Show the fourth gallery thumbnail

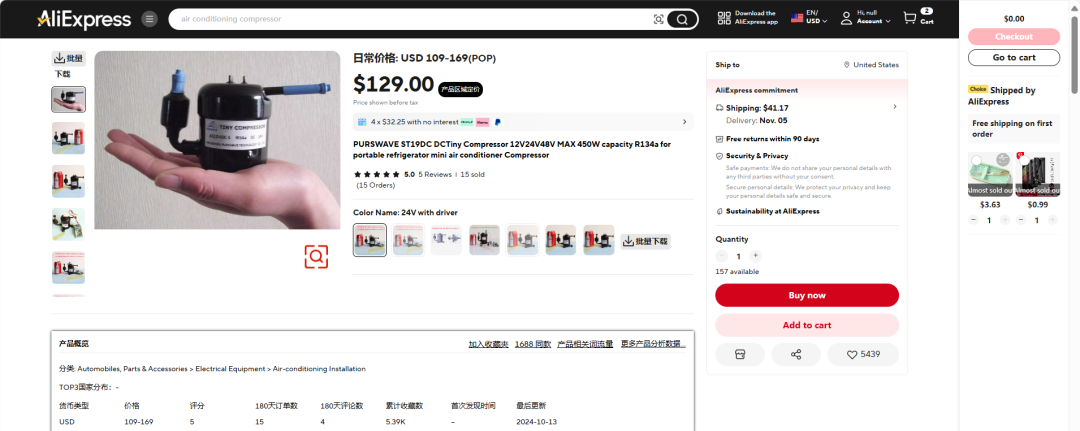pyautogui.click(x=69, y=224)
